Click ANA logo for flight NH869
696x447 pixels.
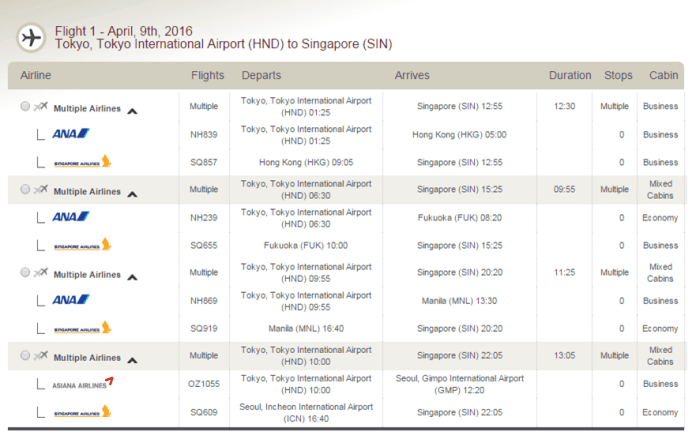(x=71, y=300)
